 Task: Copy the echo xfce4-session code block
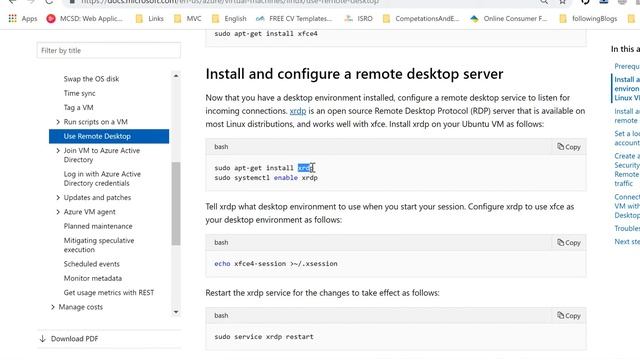point(569,242)
